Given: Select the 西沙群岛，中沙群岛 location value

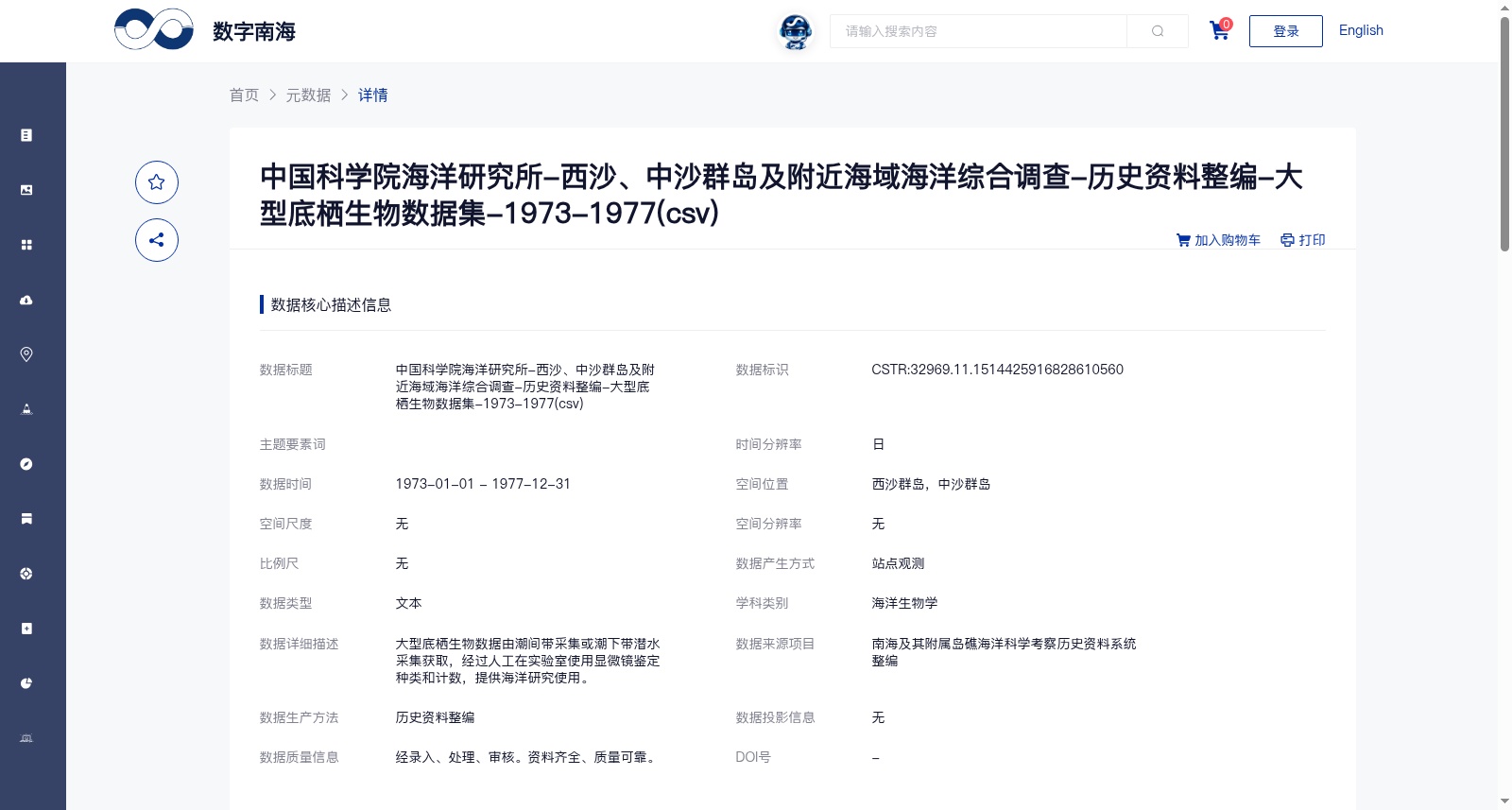Looking at the screenshot, I should [931, 484].
